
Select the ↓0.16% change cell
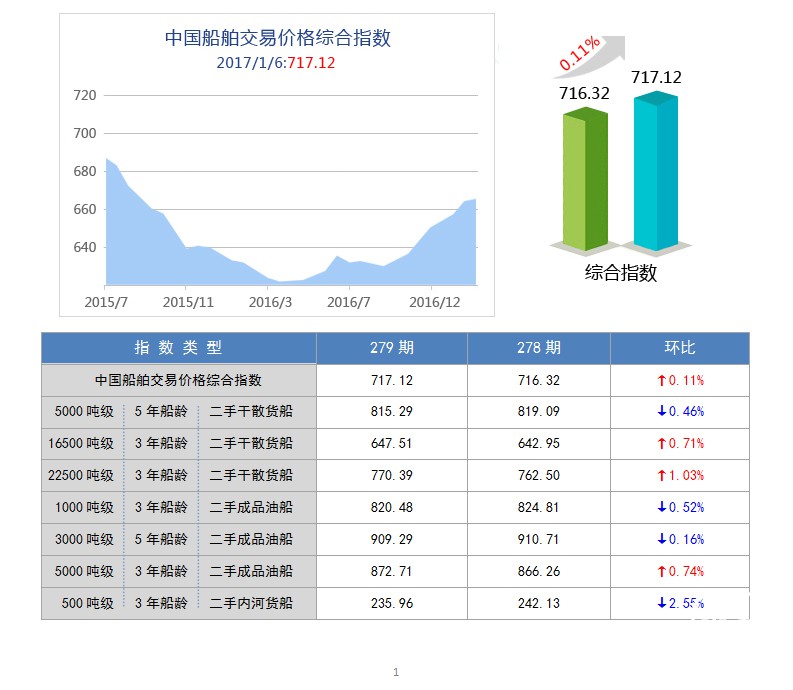680,539
